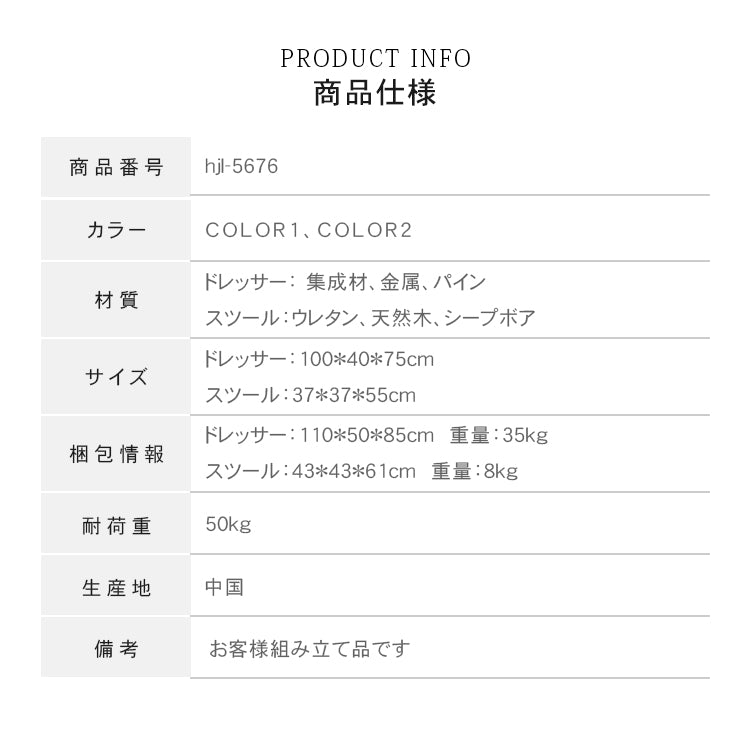This screenshot has height=750, width=750.
Task: Click the 商品仕様 title text
Action: [x=375, y=95]
